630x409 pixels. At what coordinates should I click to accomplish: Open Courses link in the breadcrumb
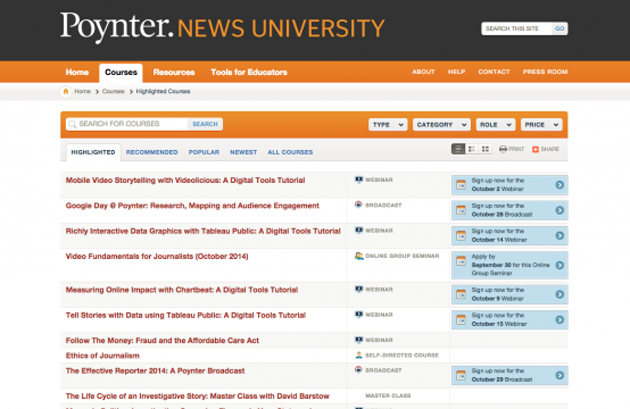tap(113, 91)
